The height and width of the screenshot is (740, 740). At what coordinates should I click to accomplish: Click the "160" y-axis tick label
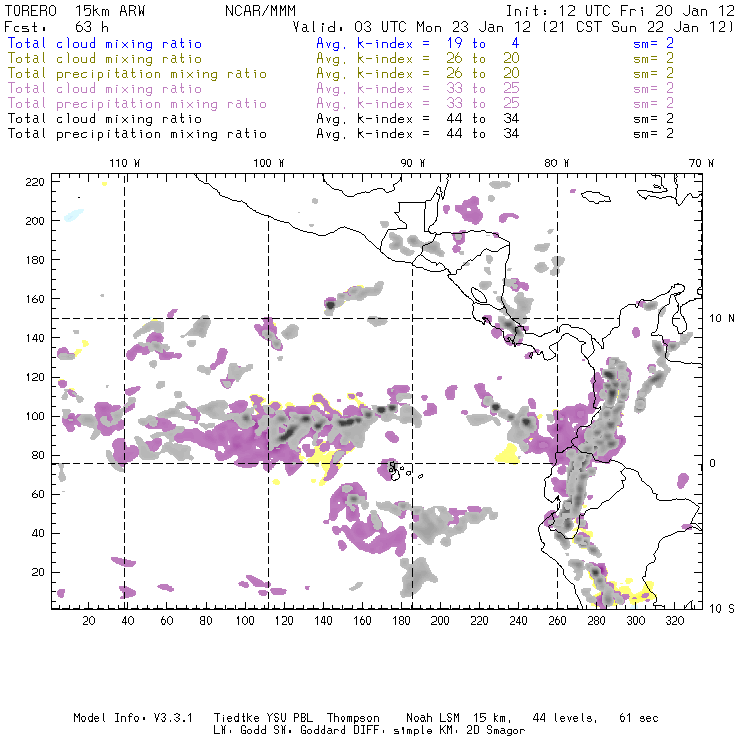35,299
